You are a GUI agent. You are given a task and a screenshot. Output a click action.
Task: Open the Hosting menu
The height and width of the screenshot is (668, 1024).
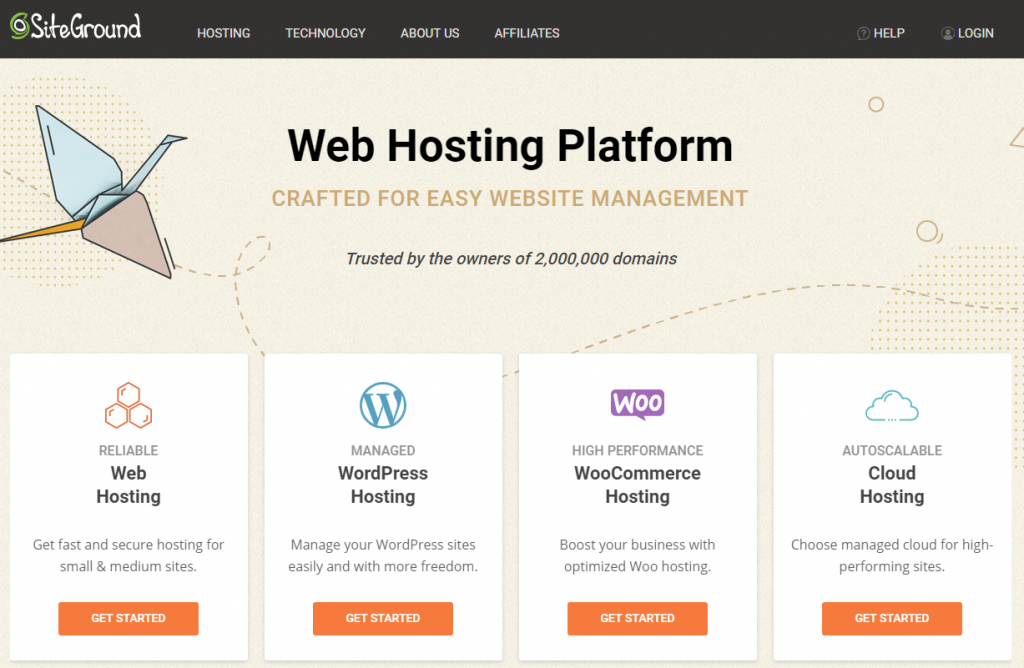tap(223, 33)
